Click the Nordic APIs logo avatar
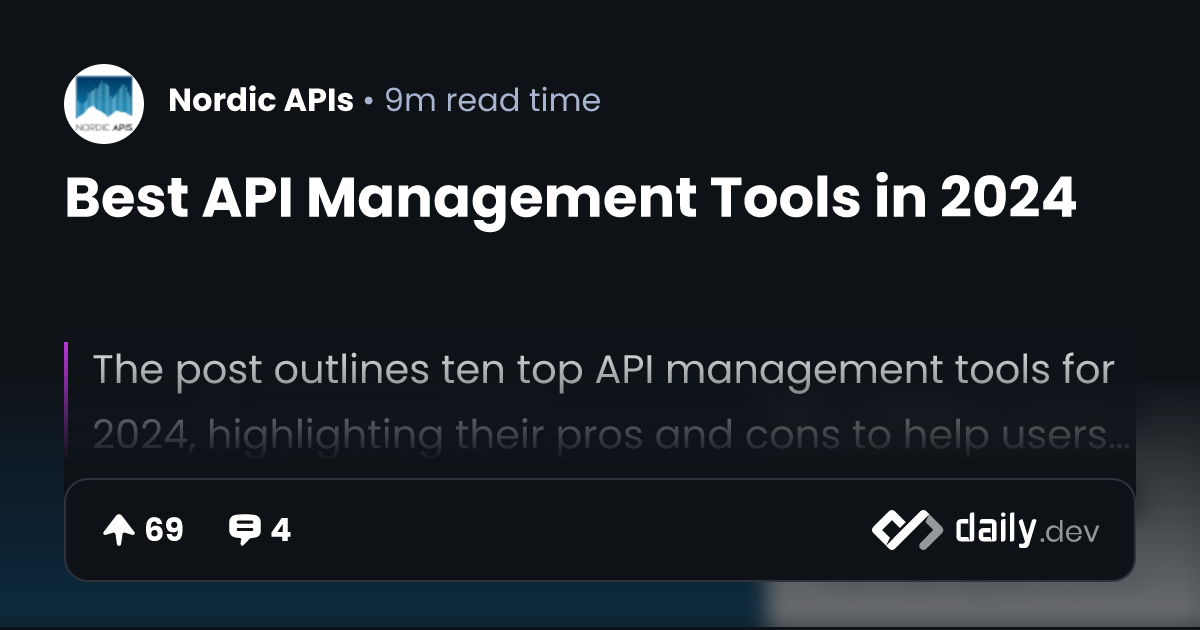 [x=104, y=104]
